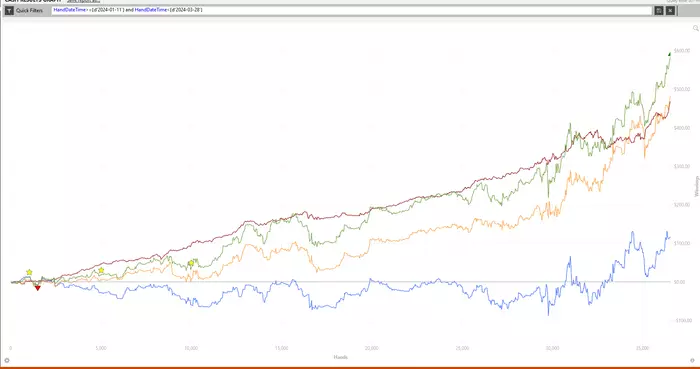
Task: Click the green upward triangle peak marker
Action: (669, 54)
